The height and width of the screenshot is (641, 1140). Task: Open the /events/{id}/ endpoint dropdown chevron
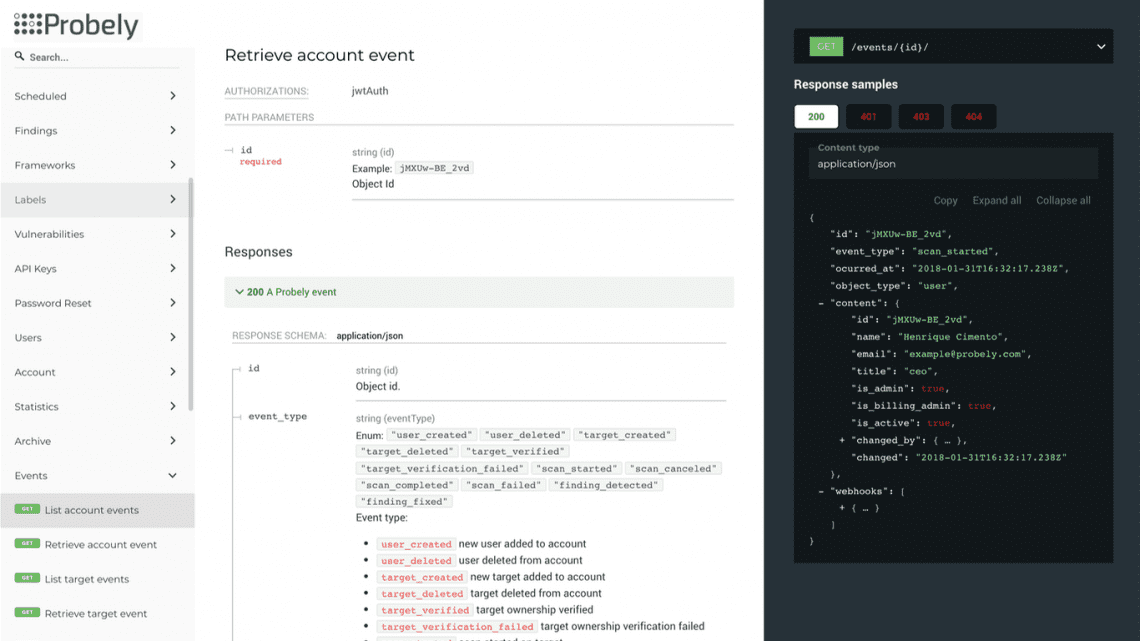tap(1101, 47)
